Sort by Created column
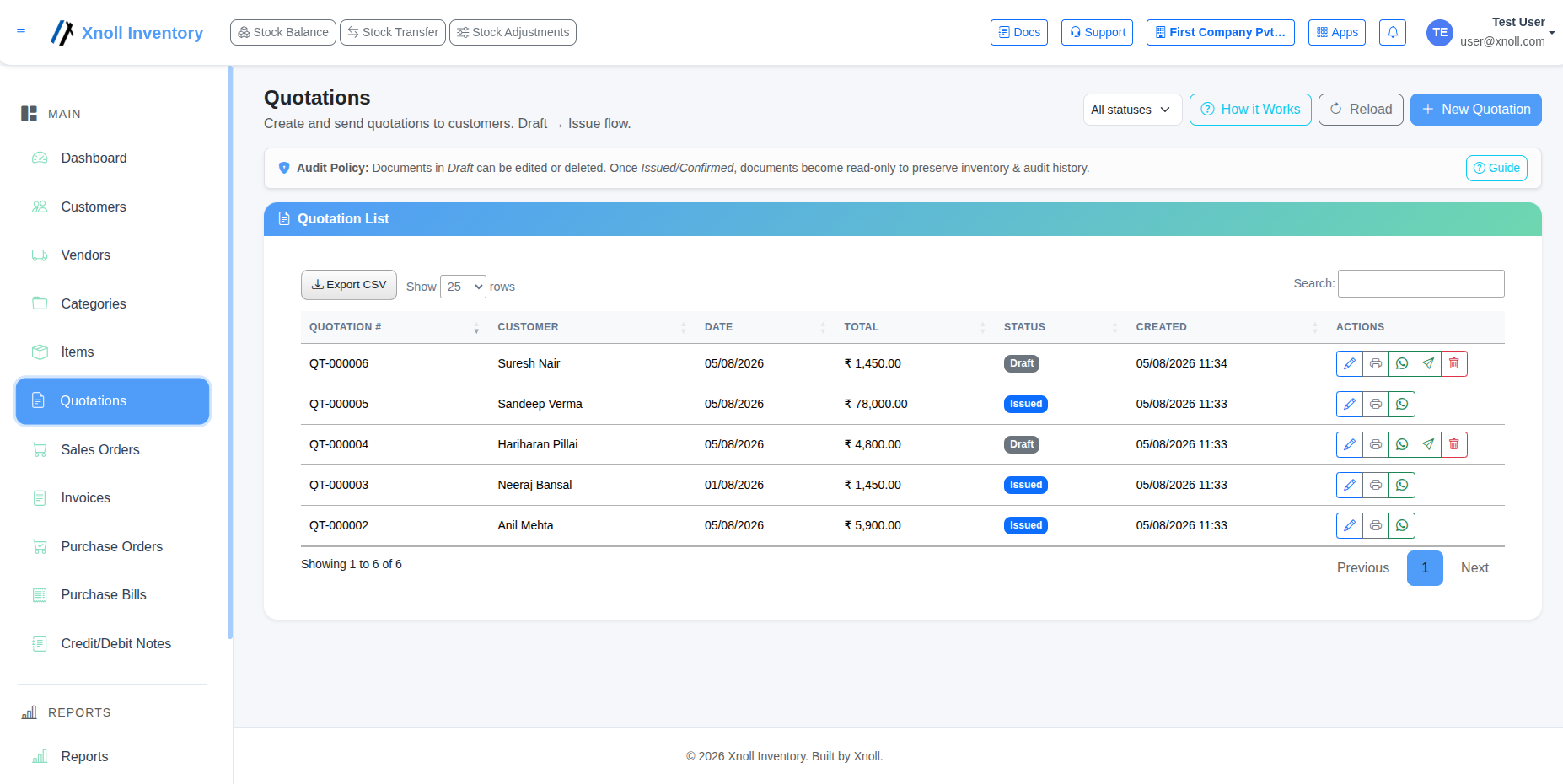The width and height of the screenshot is (1563, 784). click(x=1227, y=327)
